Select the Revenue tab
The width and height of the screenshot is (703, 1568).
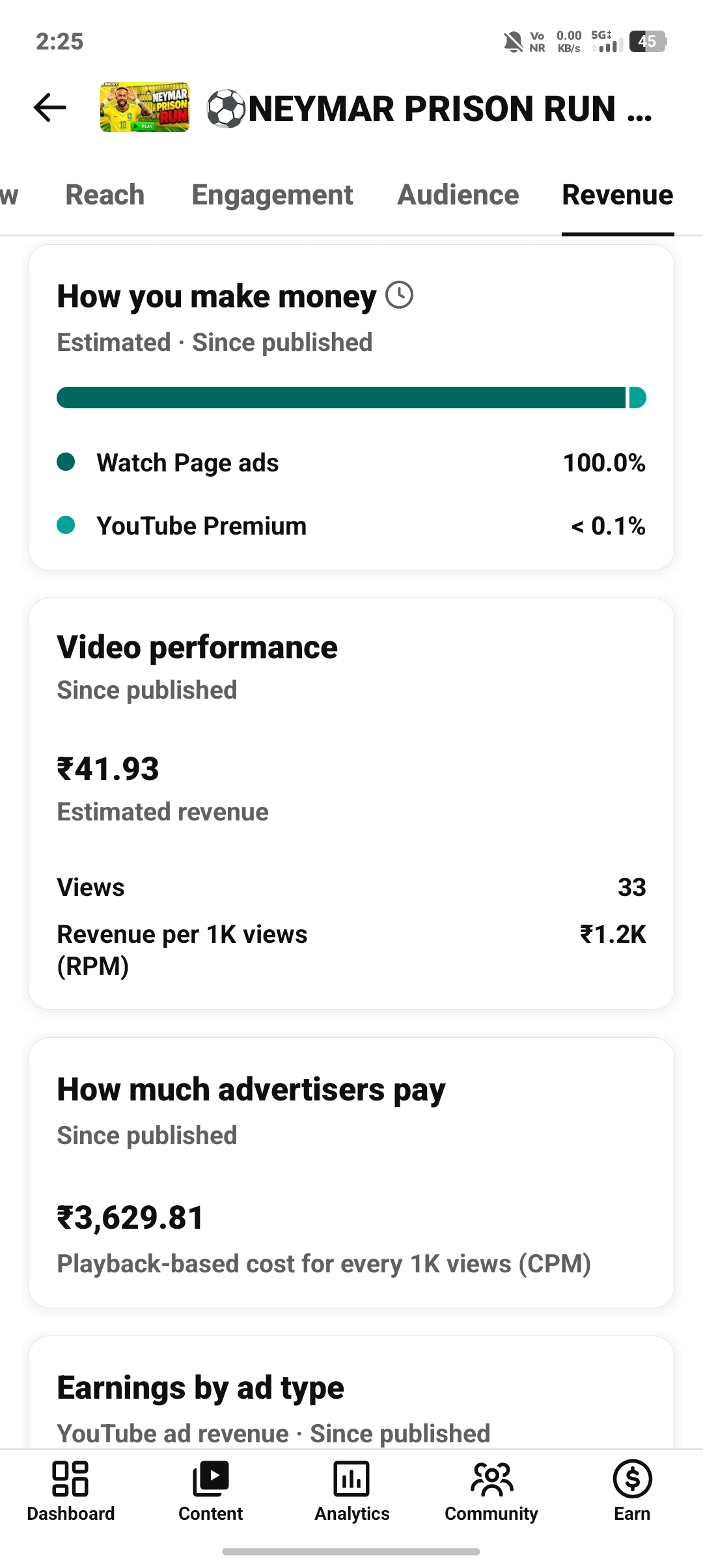[618, 195]
